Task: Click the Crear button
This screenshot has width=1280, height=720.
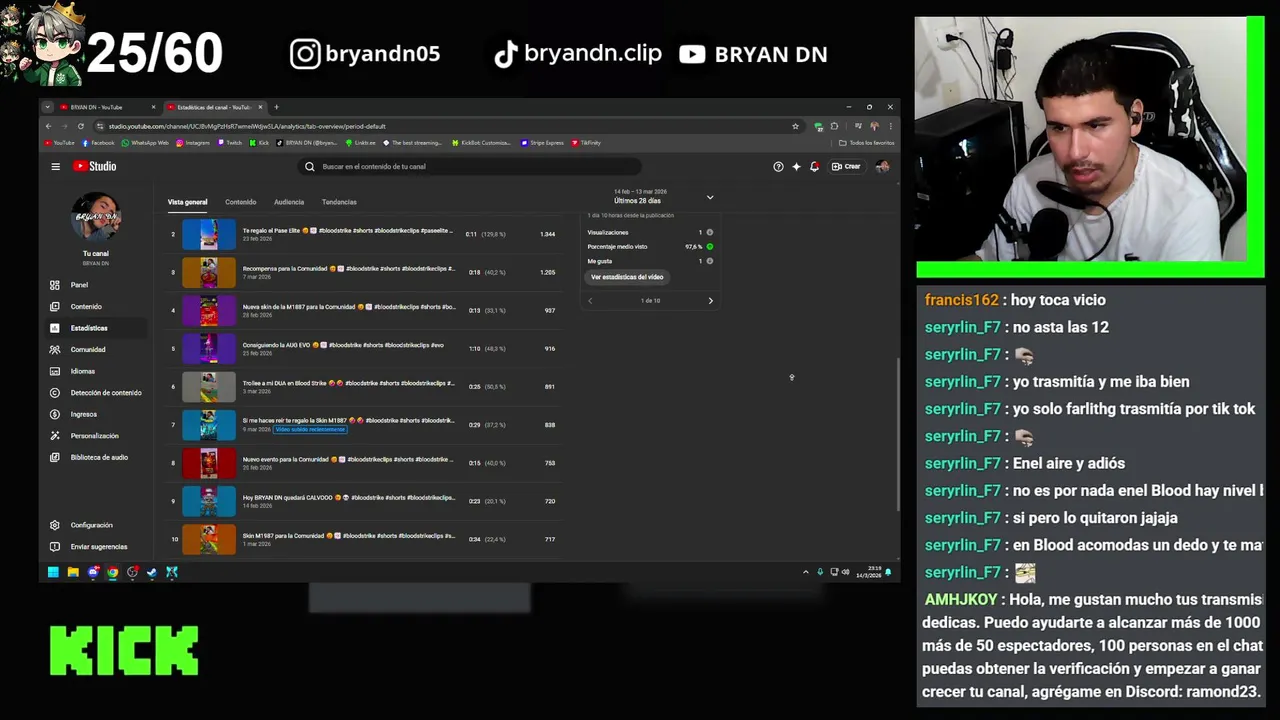Action: point(846,166)
